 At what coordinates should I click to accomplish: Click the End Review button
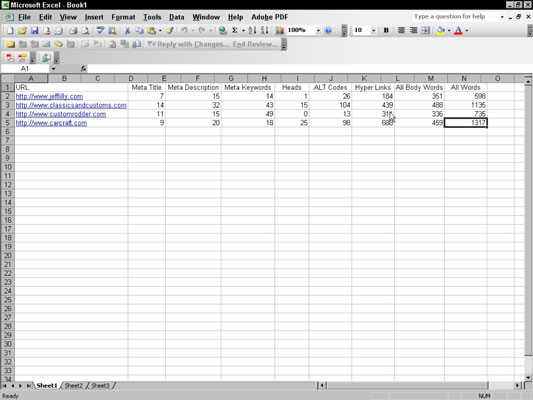click(x=255, y=44)
